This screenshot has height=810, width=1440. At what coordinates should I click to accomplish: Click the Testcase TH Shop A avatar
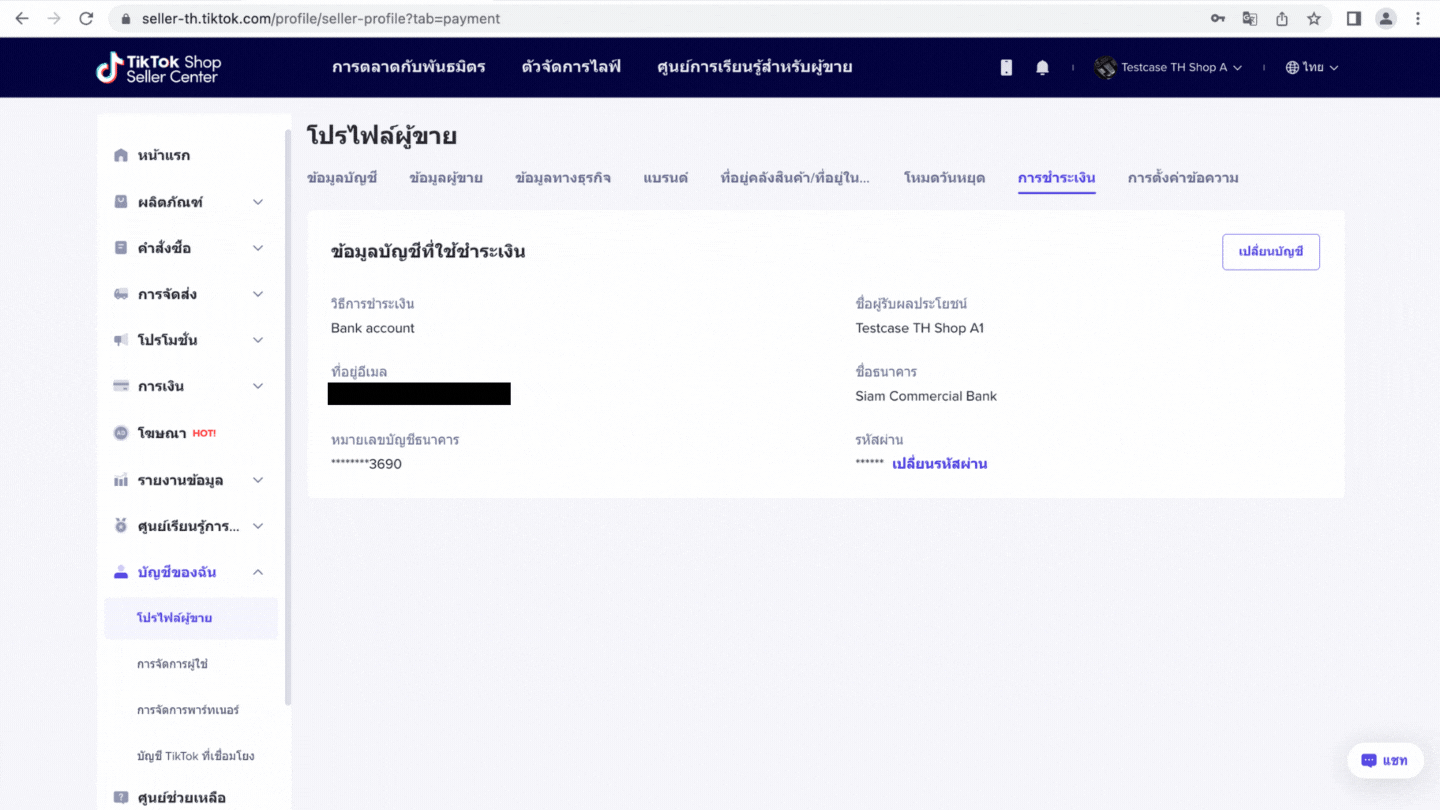coord(1105,67)
